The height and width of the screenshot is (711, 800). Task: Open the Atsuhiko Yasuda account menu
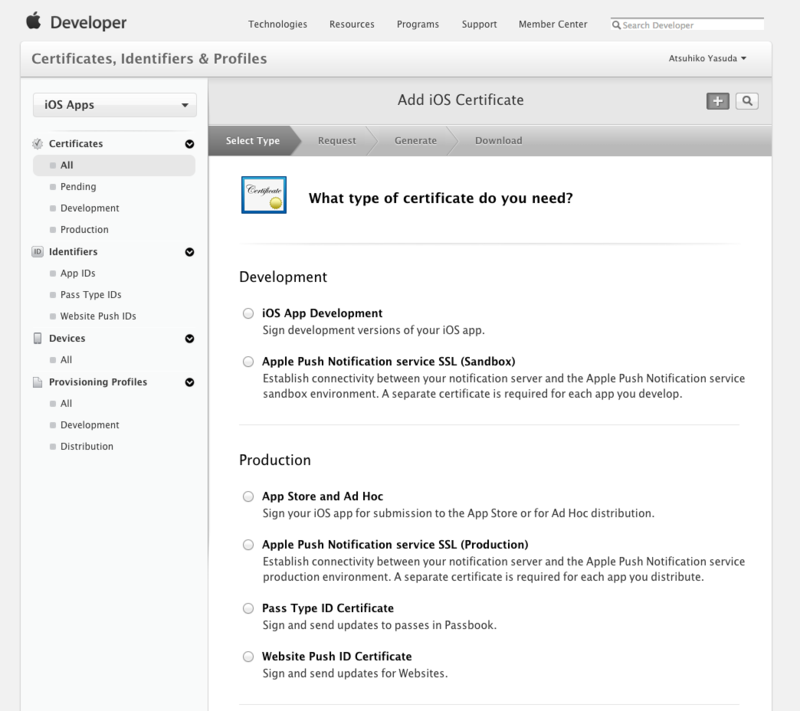[707, 58]
